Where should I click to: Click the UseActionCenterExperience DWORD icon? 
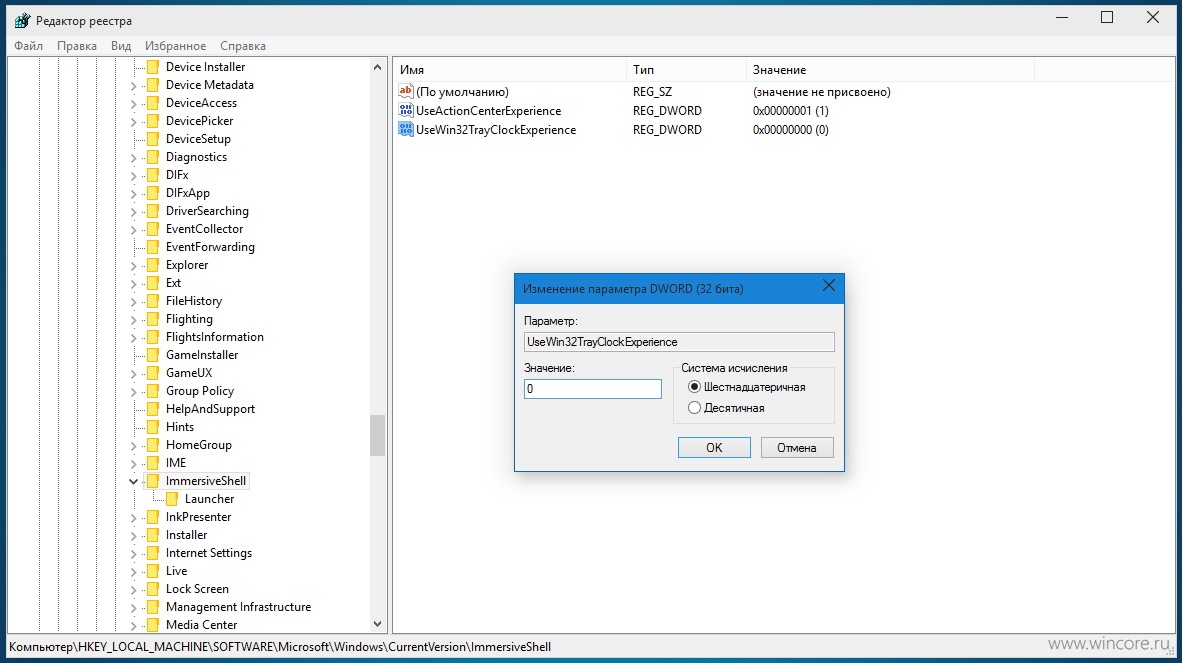point(406,110)
